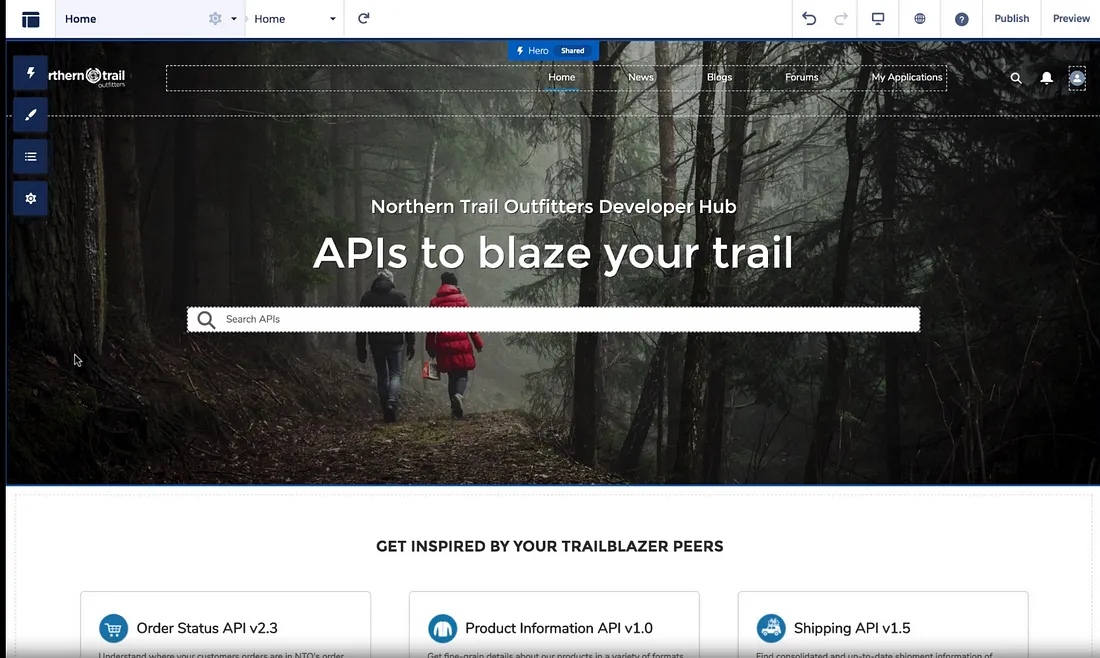Image resolution: width=1100 pixels, height=658 pixels.
Task: Expand the Home page selector dropdown arrow
Action: [234, 19]
